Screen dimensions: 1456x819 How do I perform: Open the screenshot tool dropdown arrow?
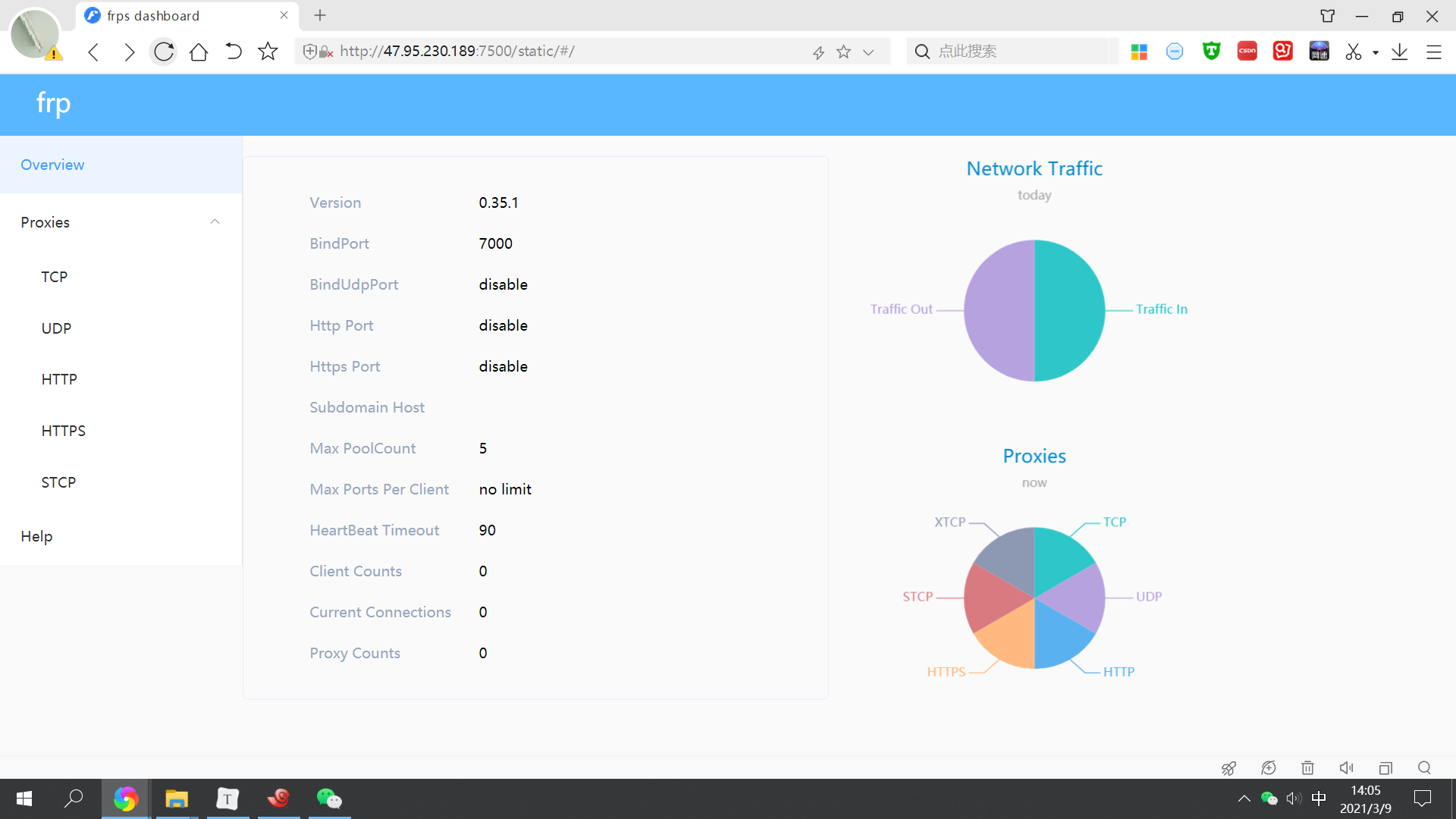(x=1376, y=52)
